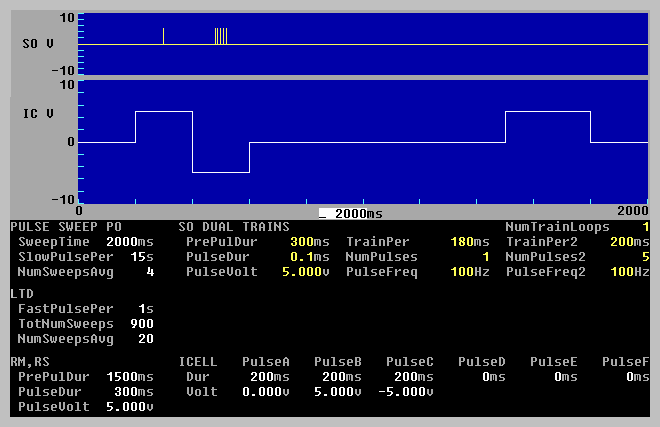
Task: Click the NumTrainLoops value
Action: click(x=645, y=227)
